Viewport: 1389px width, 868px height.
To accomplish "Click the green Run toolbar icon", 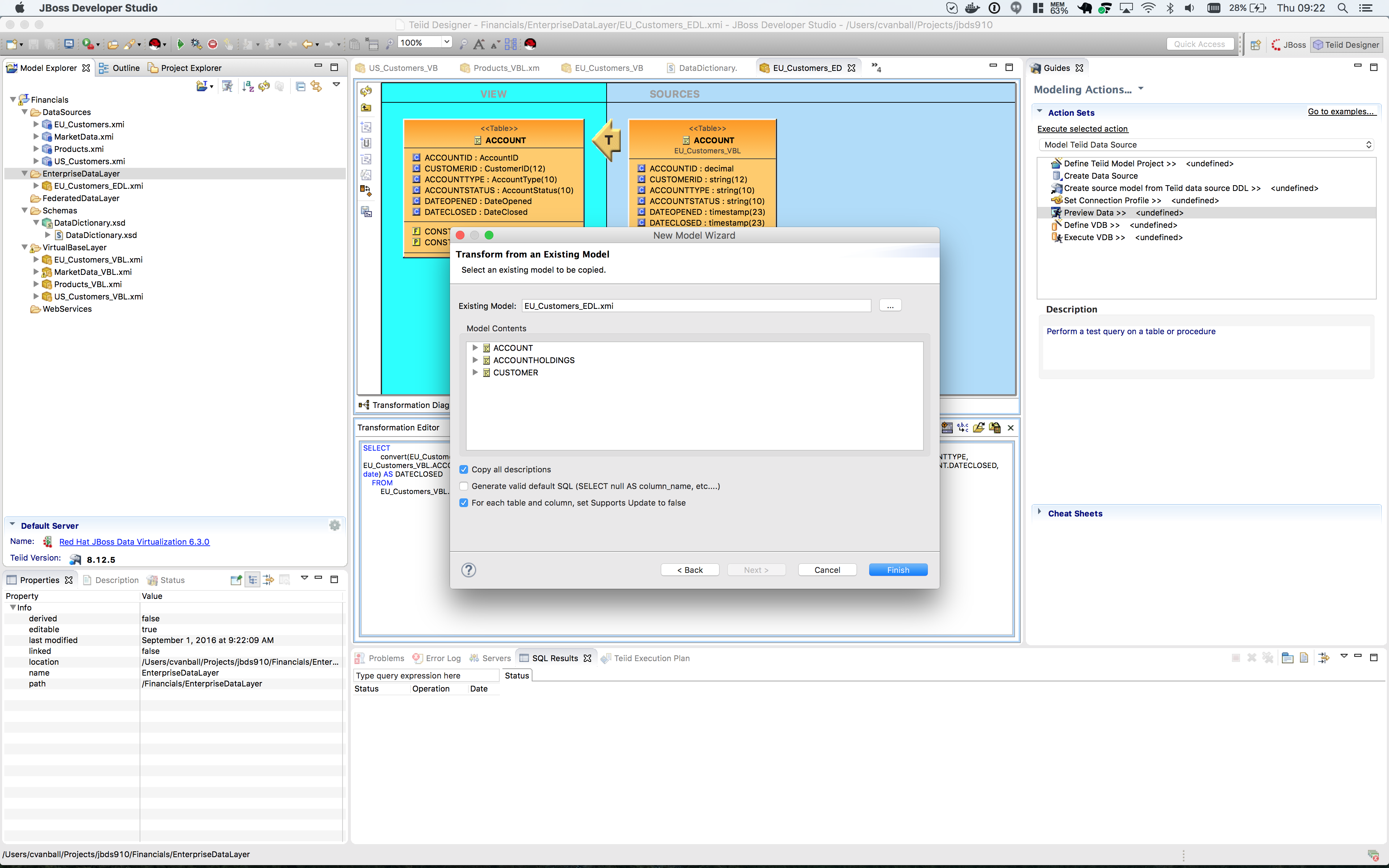I will [x=180, y=44].
